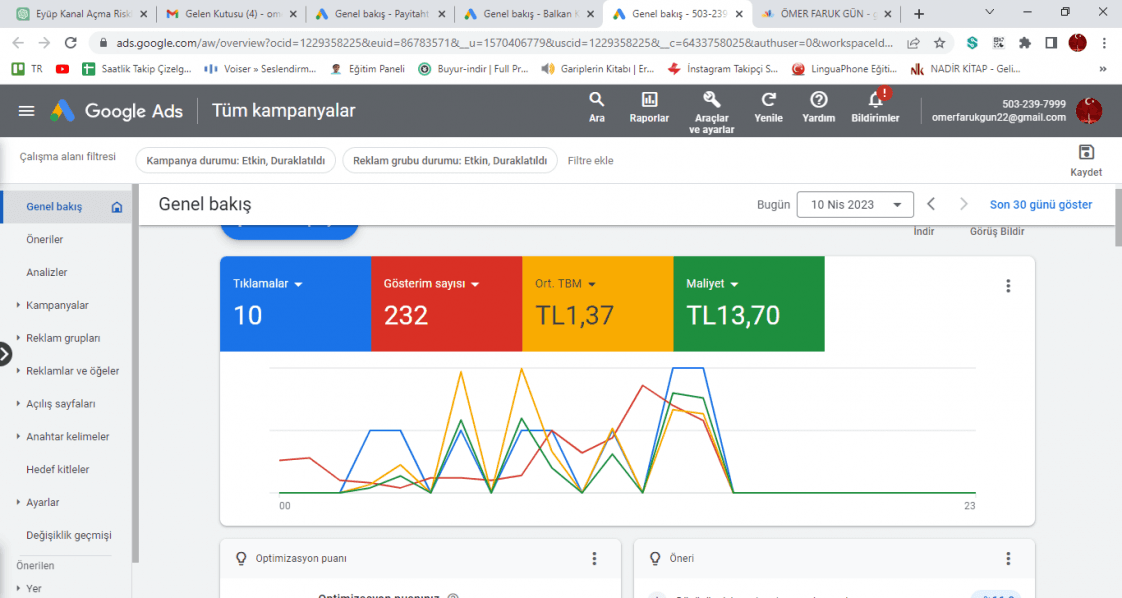Switch to ÖMER FARUK GÜN browser tab
The height and width of the screenshot is (598, 1122).
825,14
